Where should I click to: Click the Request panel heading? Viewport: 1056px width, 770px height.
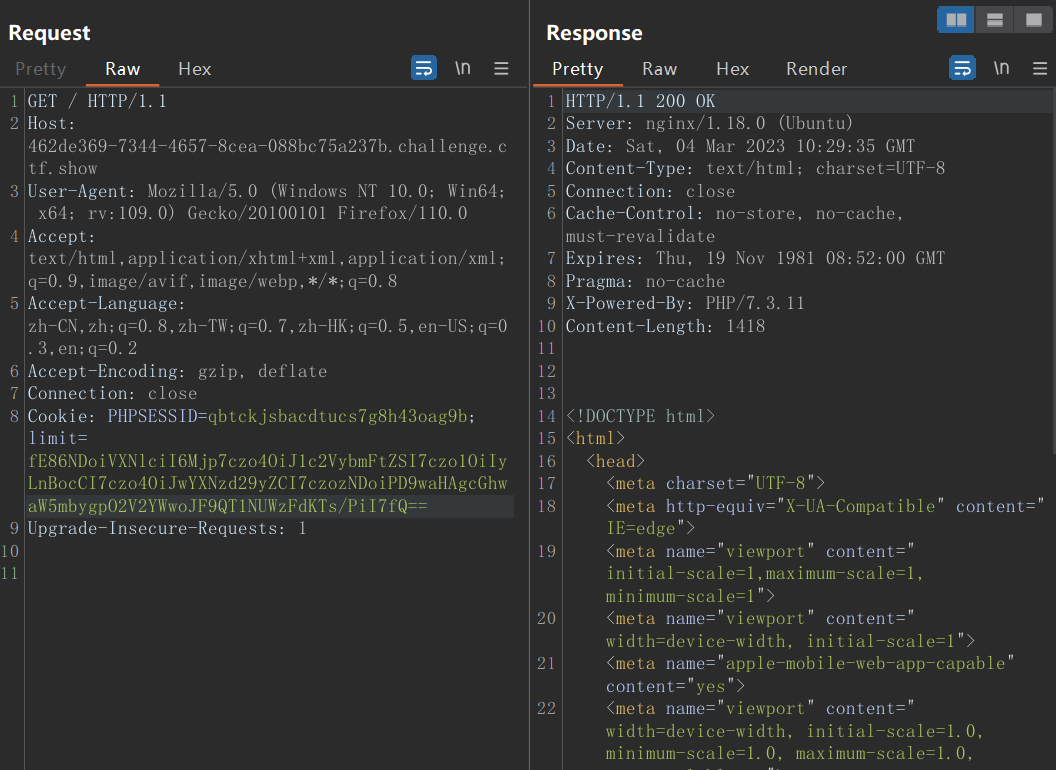pos(49,33)
